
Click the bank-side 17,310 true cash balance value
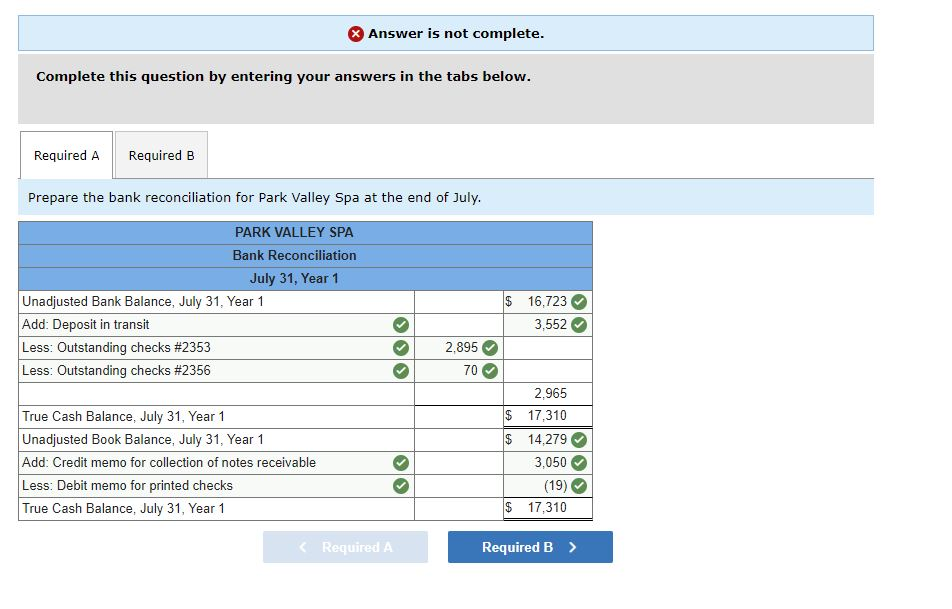tap(547, 416)
